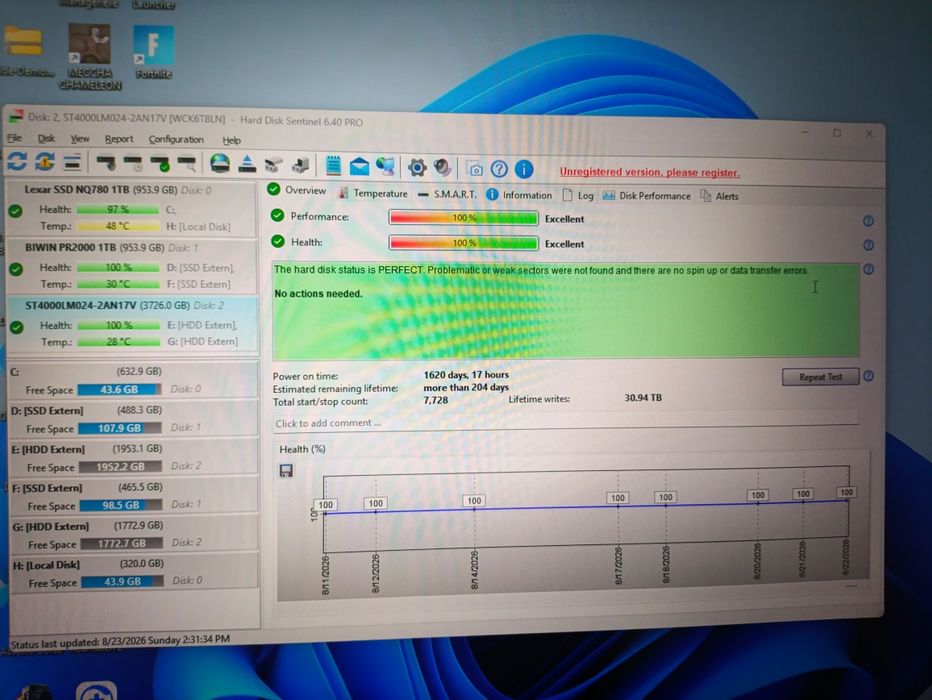932x700 pixels.
Task: Click the network computer toolbar icon
Action: point(385,167)
